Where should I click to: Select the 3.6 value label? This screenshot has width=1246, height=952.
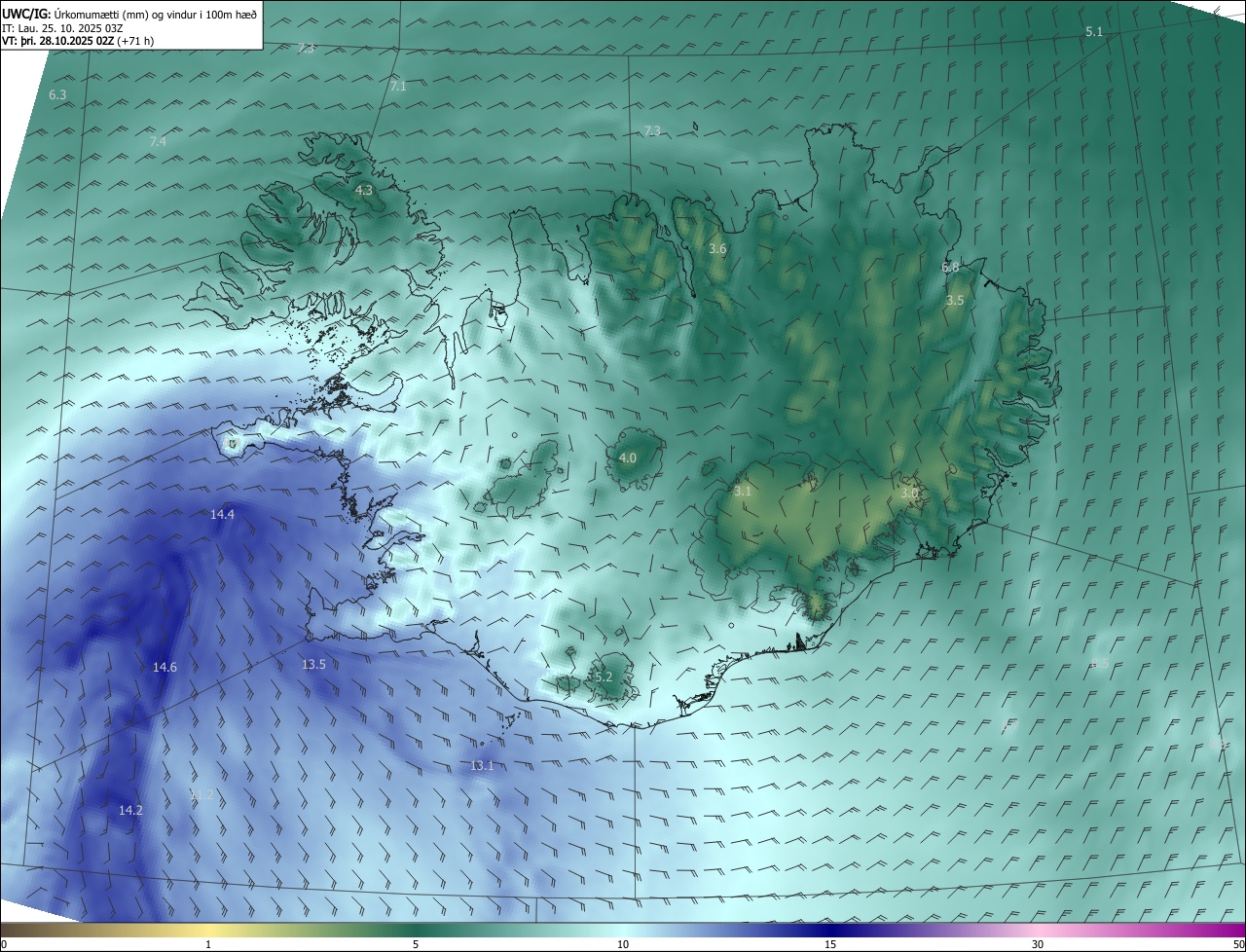[x=717, y=249]
